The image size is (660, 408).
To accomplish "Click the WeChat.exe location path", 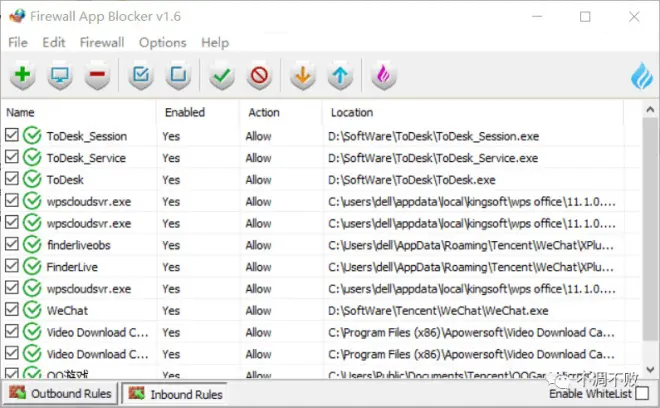I will 438,311.
